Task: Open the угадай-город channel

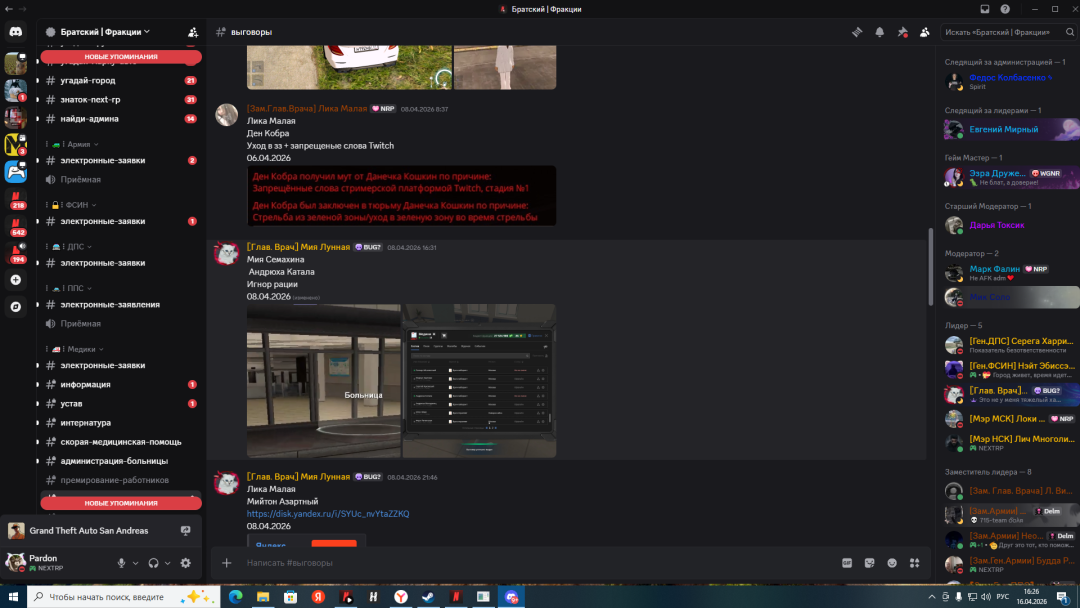Action: coord(88,80)
